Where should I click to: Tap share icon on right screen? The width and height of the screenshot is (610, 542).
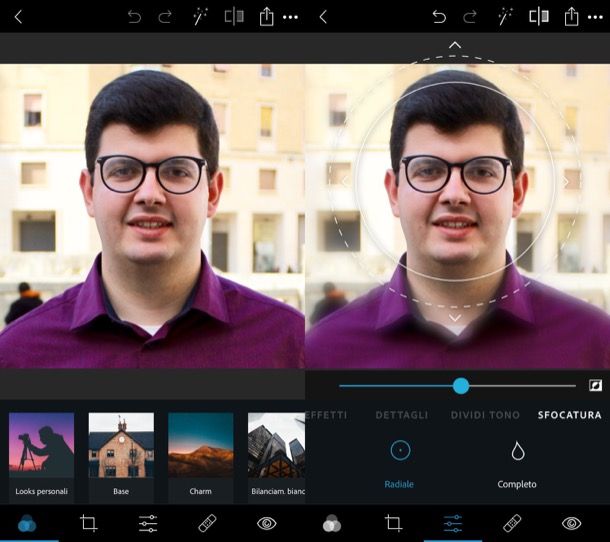571,17
